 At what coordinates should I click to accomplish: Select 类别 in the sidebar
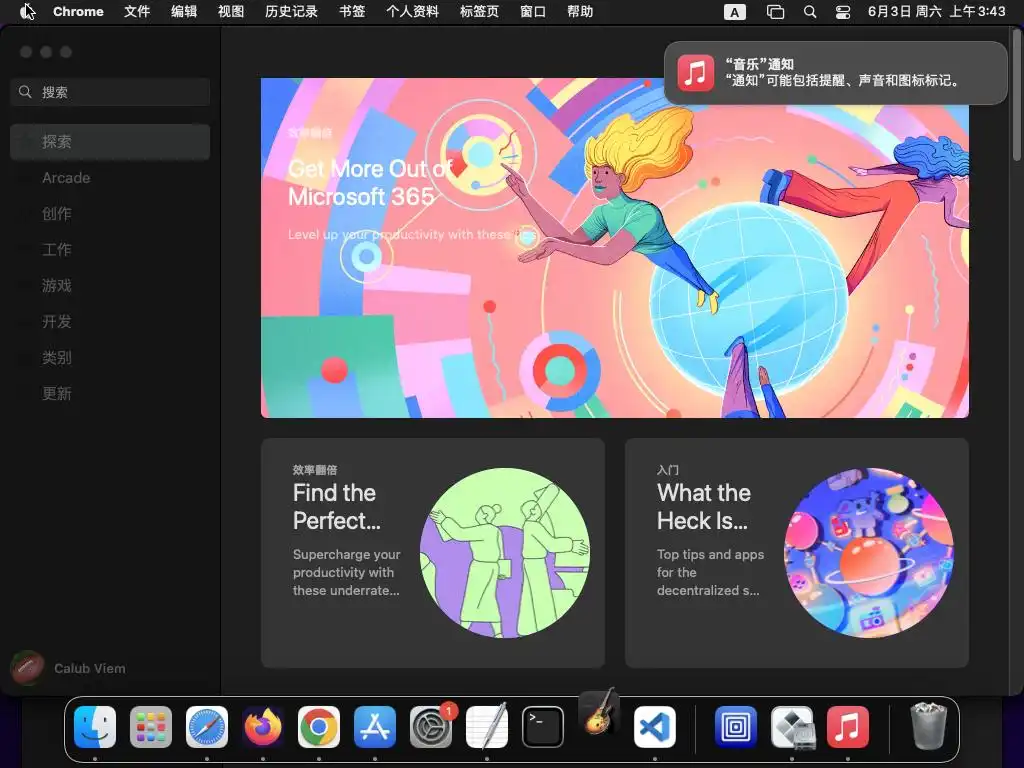[110, 357]
